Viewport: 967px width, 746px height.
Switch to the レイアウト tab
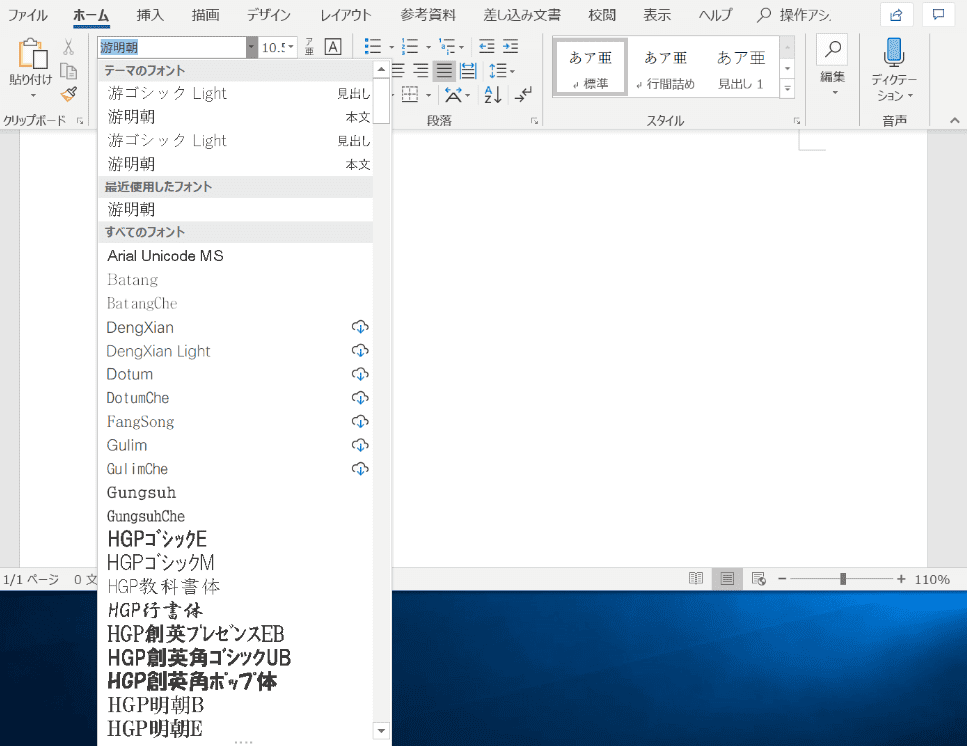coord(346,15)
